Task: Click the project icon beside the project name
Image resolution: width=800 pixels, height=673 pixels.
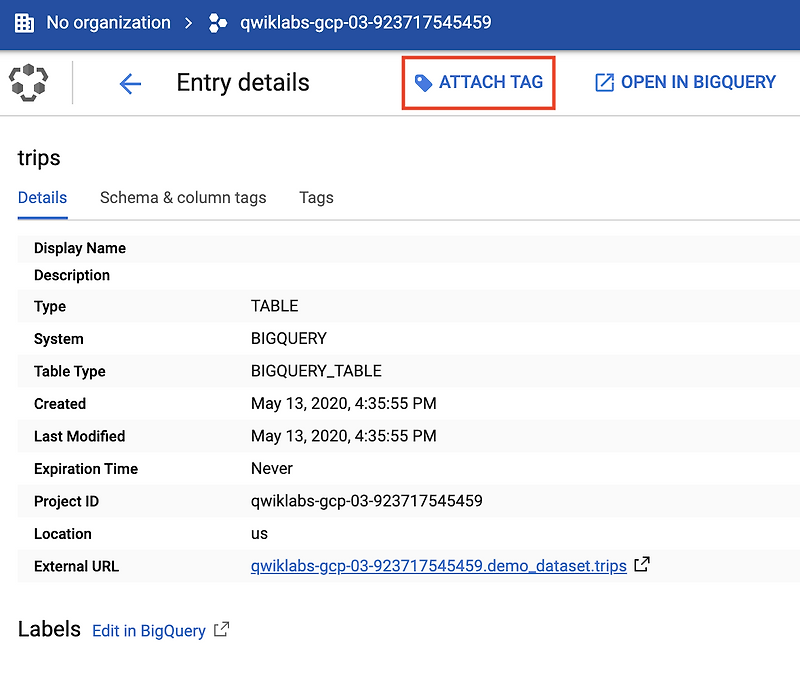Action: pyautogui.click(x=217, y=22)
